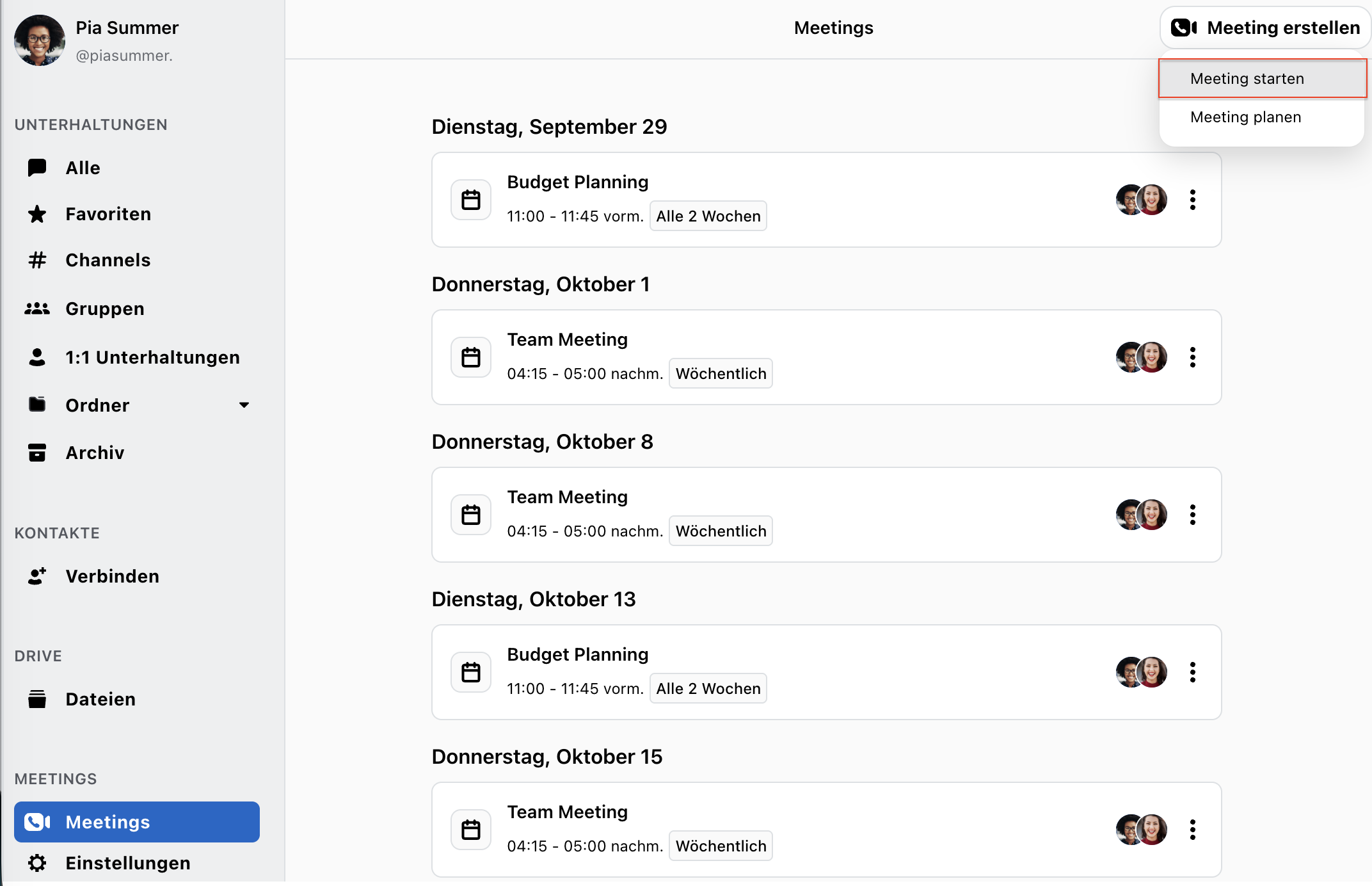
Task: Click Alle 2 Wochen tag on Oktober 13
Action: click(x=708, y=689)
